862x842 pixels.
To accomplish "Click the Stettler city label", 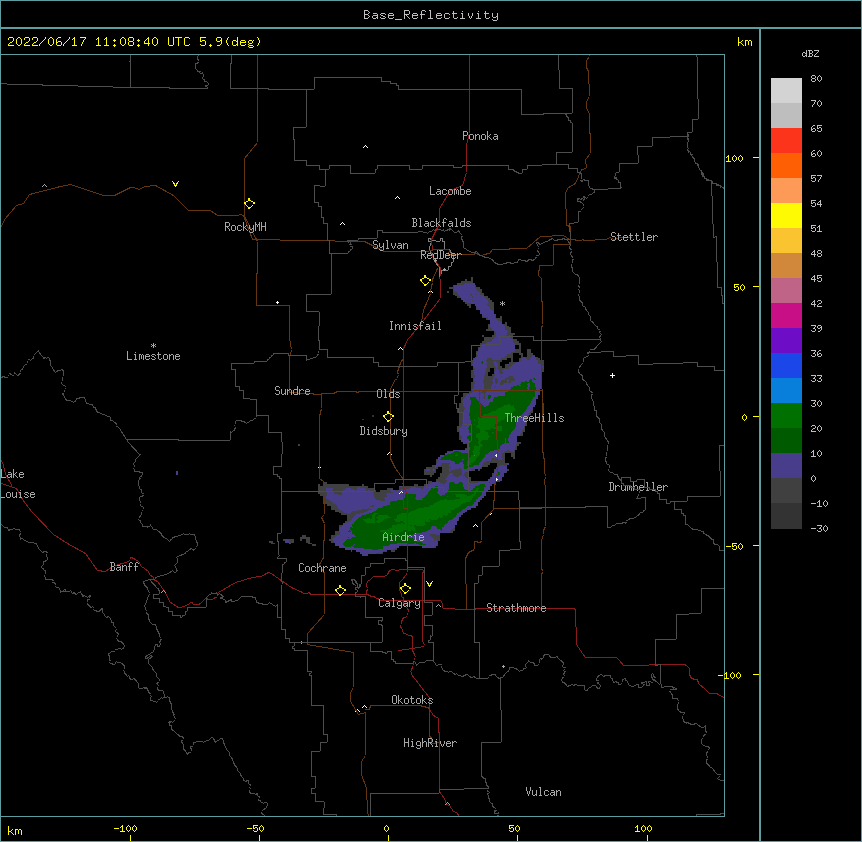I will (x=634, y=237).
